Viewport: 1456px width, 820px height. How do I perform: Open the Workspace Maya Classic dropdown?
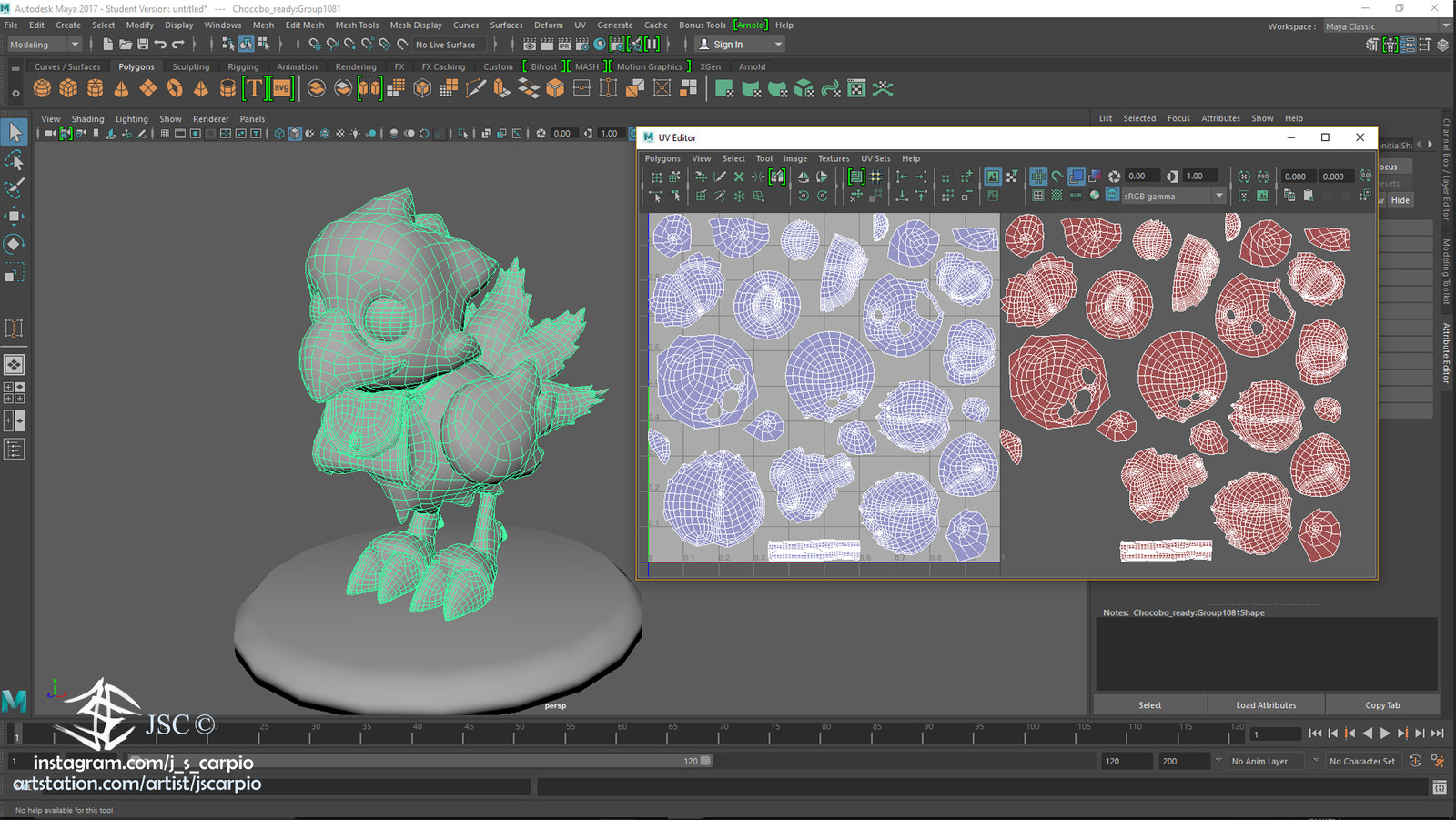pos(1386,26)
